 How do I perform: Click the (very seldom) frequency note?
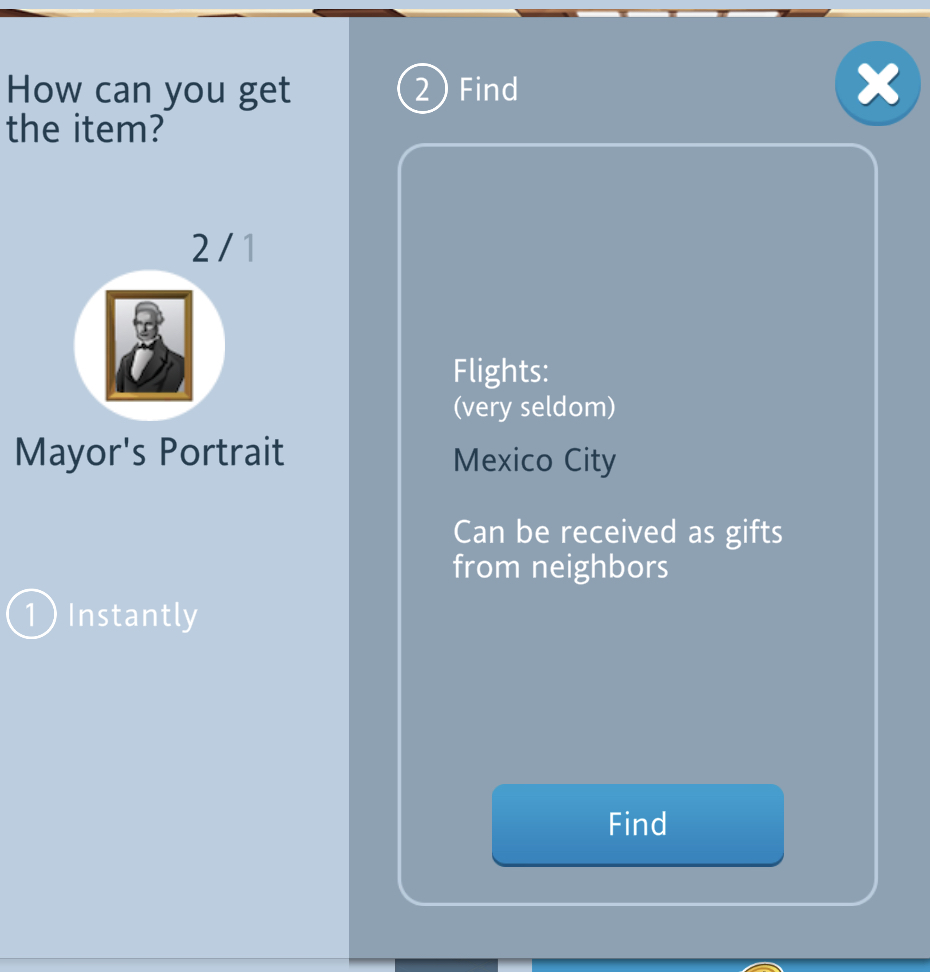tap(534, 407)
